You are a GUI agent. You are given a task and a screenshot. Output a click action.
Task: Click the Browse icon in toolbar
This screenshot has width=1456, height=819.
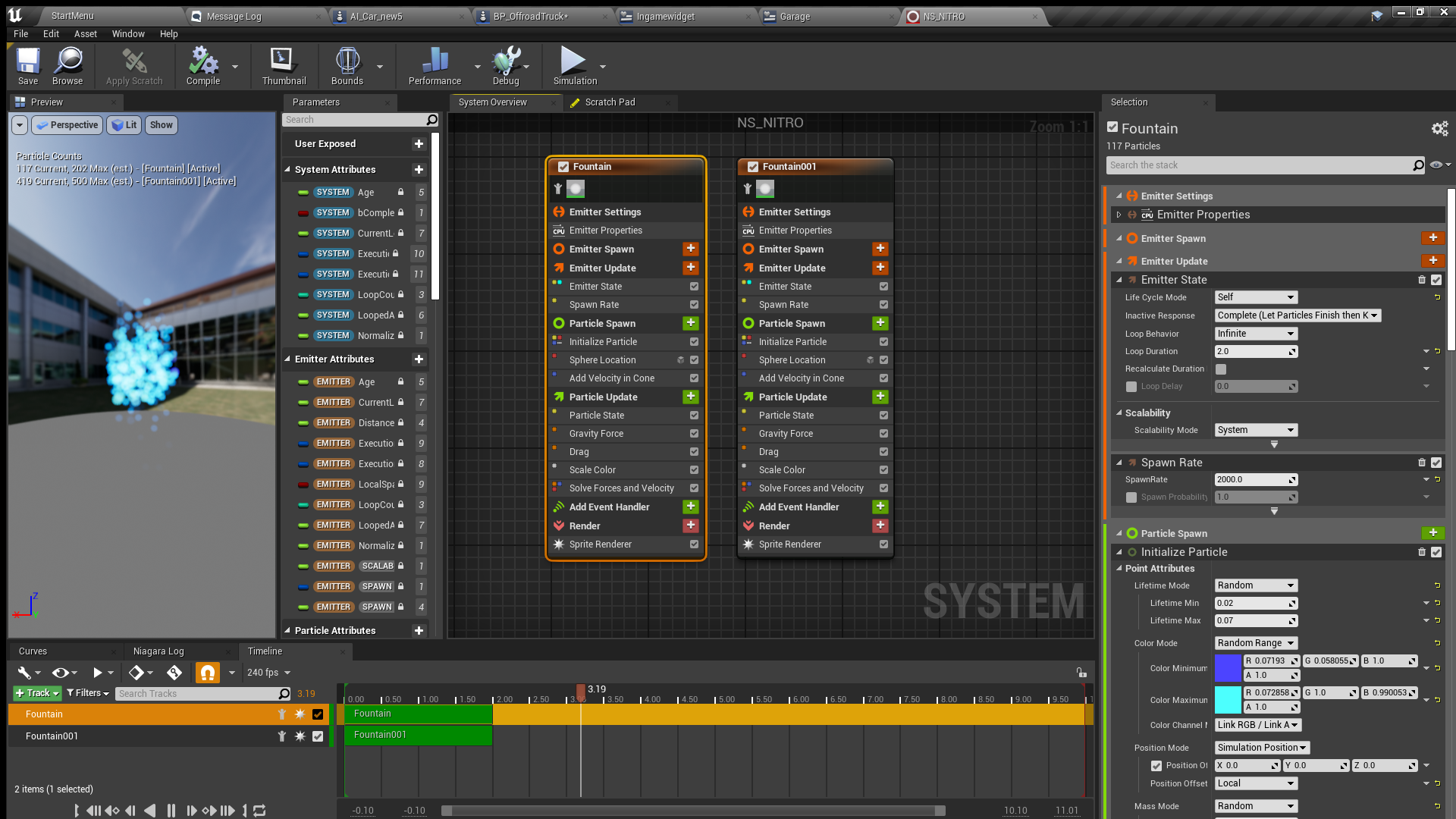tap(67, 66)
